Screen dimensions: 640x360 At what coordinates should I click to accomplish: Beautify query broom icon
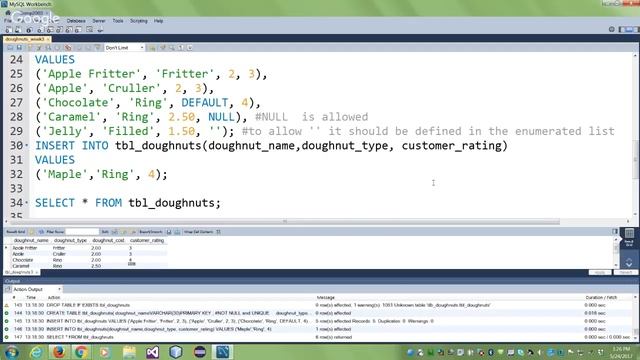[162, 48]
